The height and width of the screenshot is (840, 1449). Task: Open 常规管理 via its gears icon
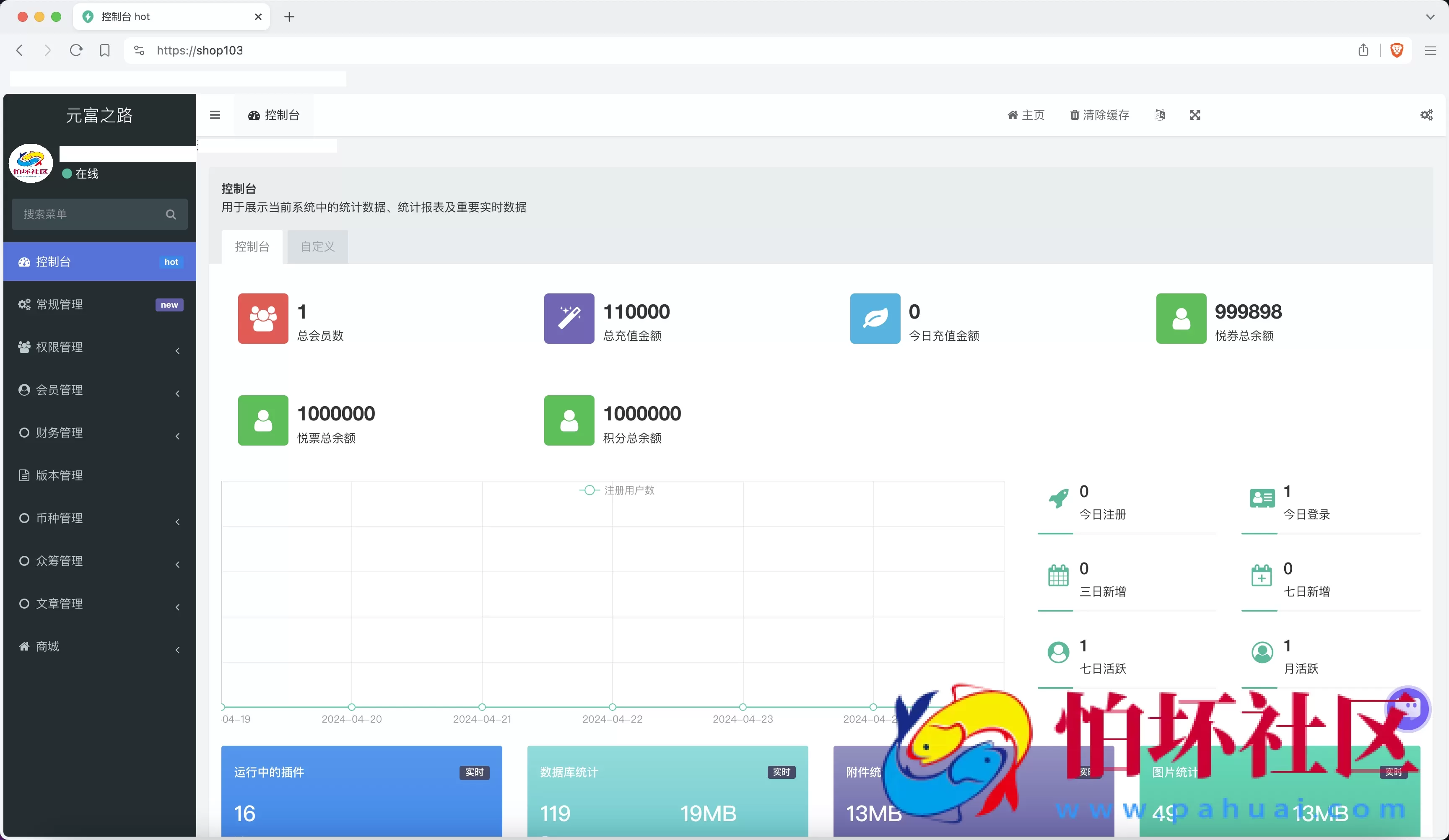(23, 305)
